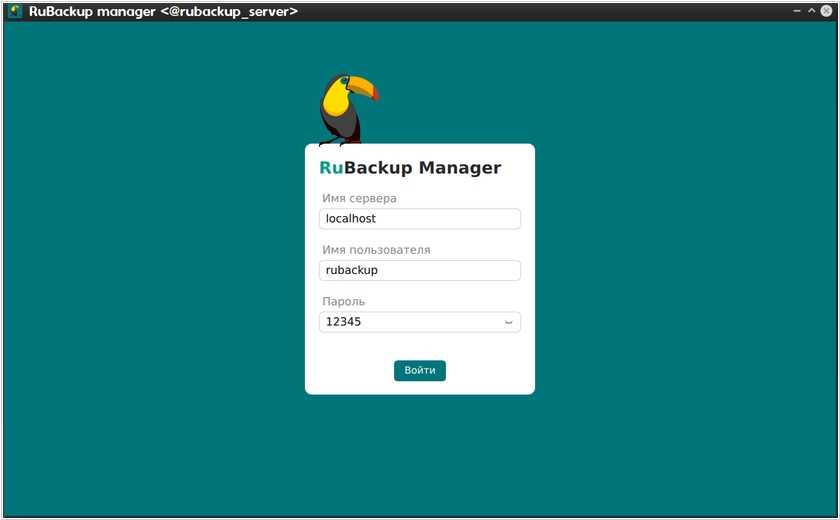Click the toucan mascot logo
Screen dimensions: 840x520
click(345, 108)
